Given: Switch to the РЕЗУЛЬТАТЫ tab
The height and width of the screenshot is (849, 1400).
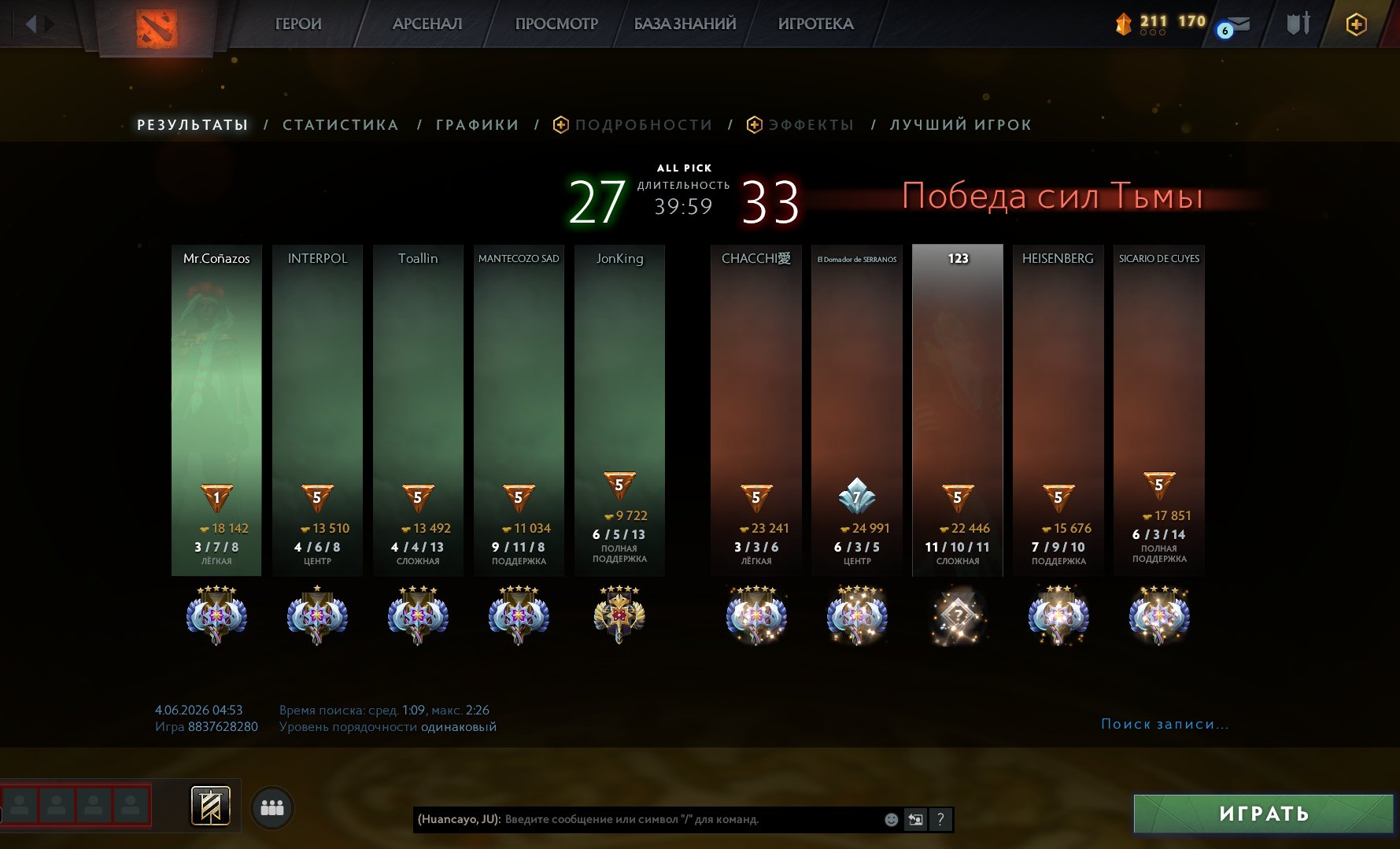Looking at the screenshot, I should 193,125.
